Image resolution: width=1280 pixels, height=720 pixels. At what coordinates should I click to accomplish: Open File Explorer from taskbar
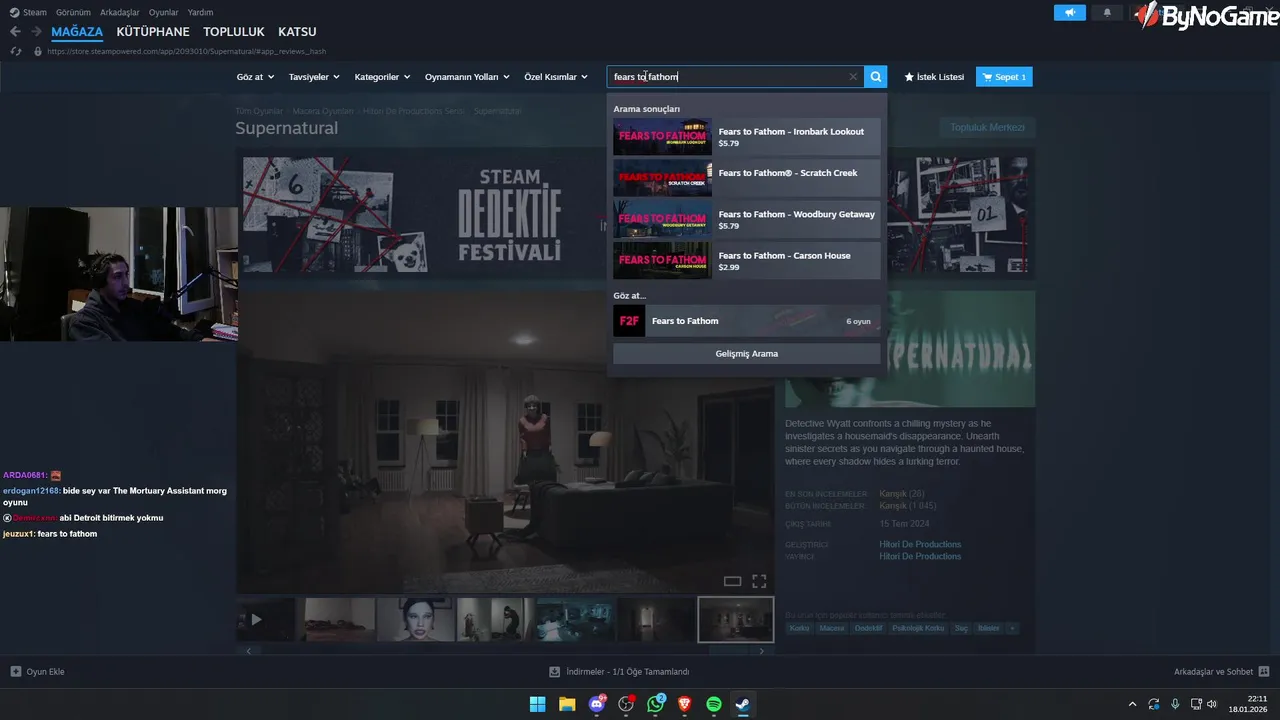567,704
